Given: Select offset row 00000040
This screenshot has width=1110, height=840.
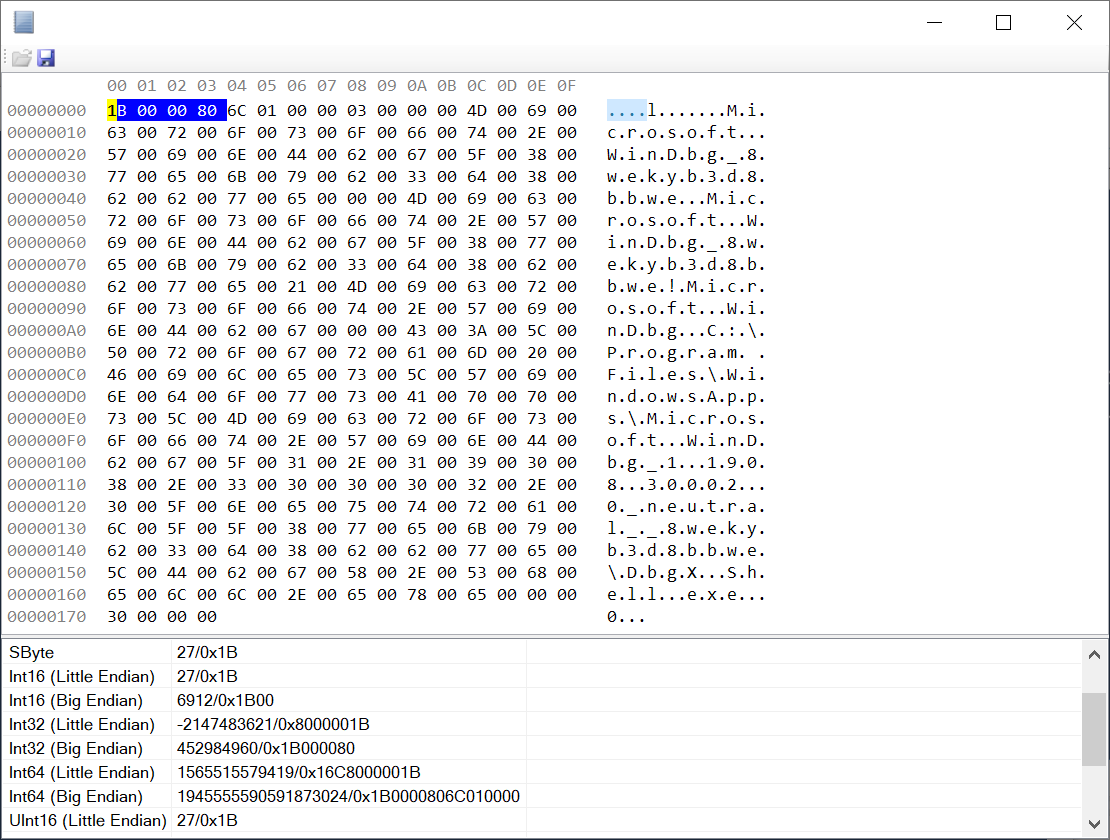Looking at the screenshot, I should click(47, 199).
